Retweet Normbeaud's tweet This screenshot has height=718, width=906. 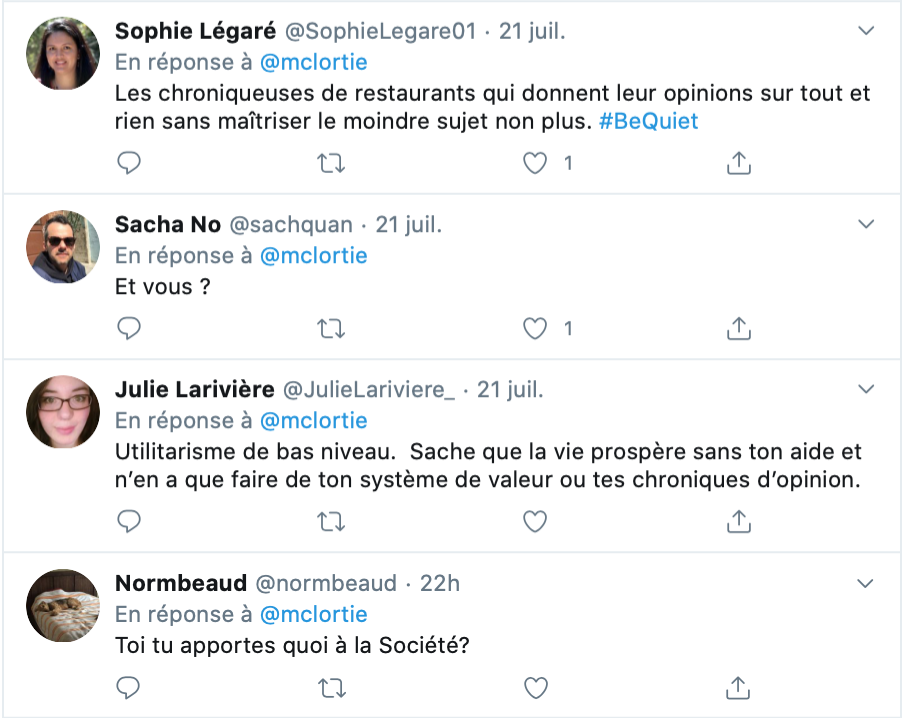332,688
